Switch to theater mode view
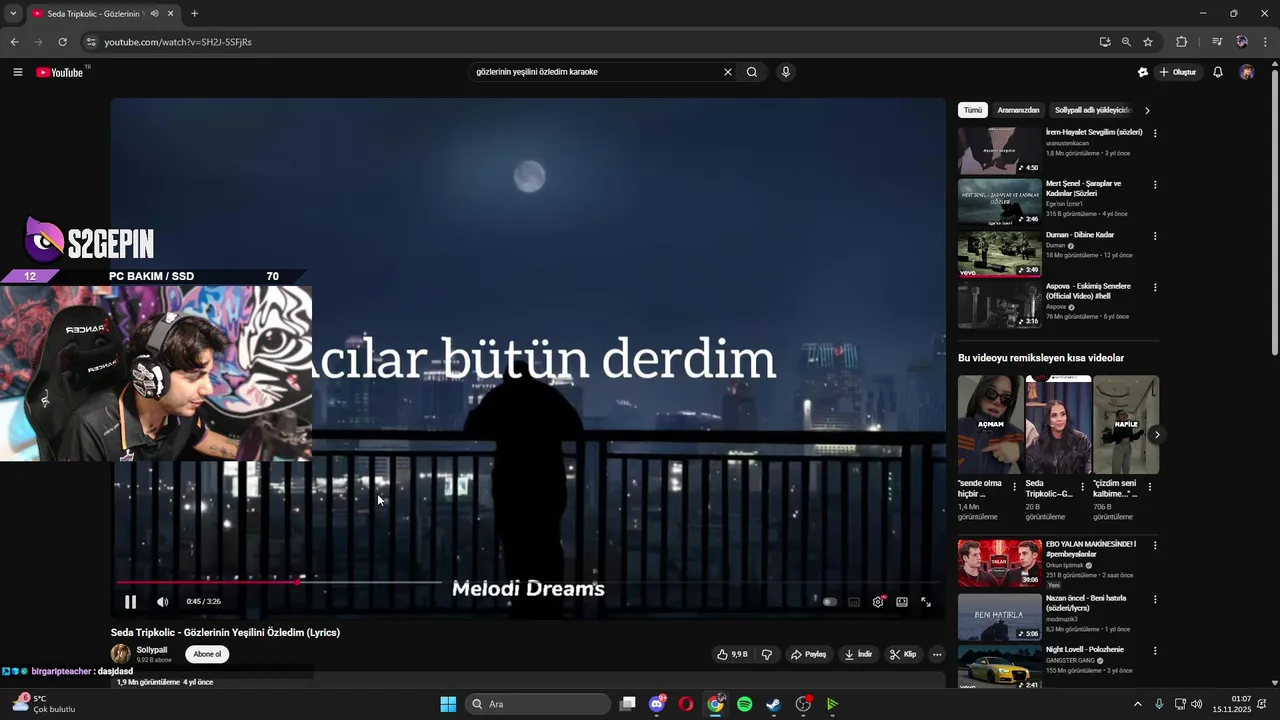1280x720 pixels. pos(902,602)
